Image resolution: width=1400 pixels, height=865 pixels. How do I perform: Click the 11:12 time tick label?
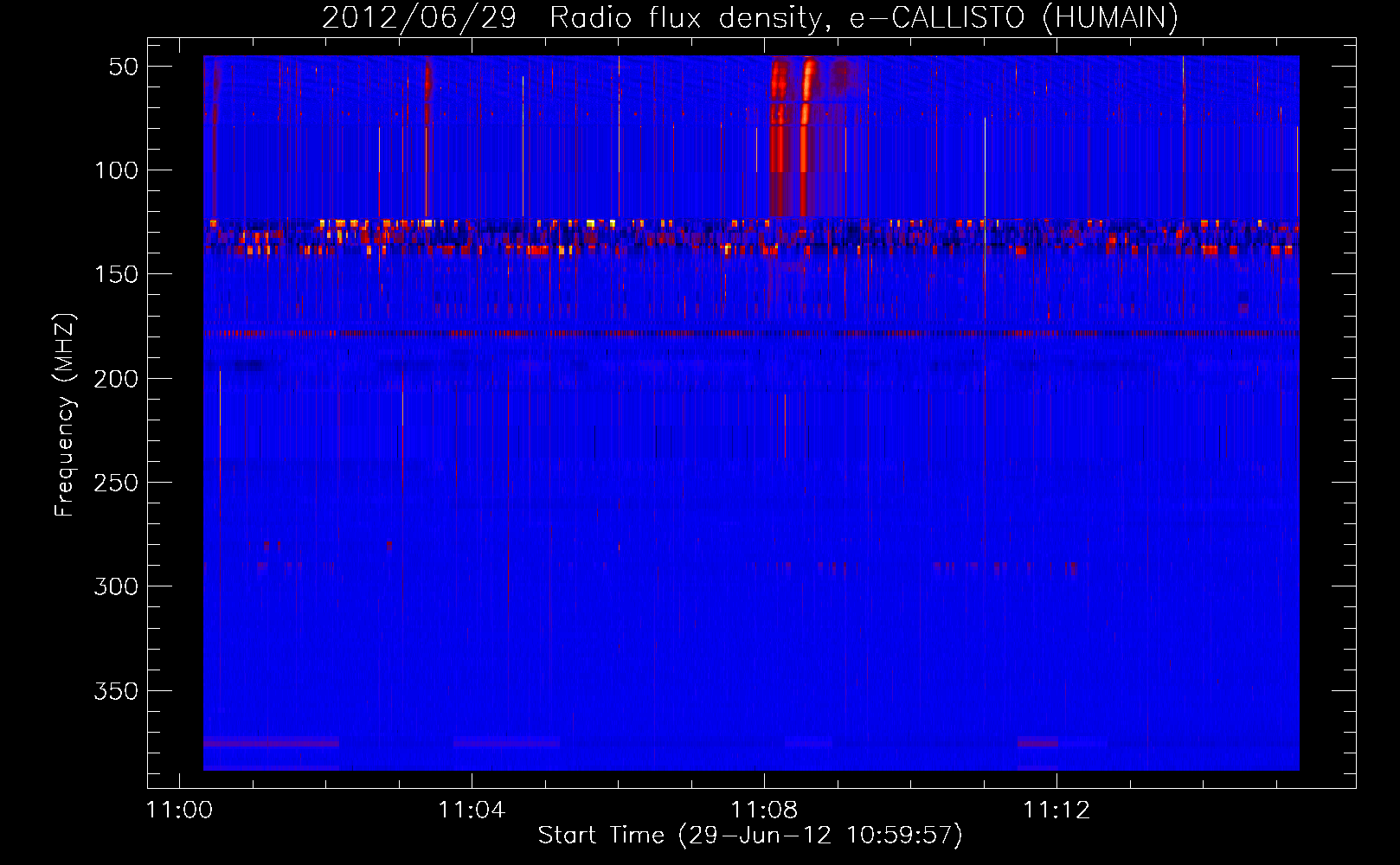click(1056, 811)
